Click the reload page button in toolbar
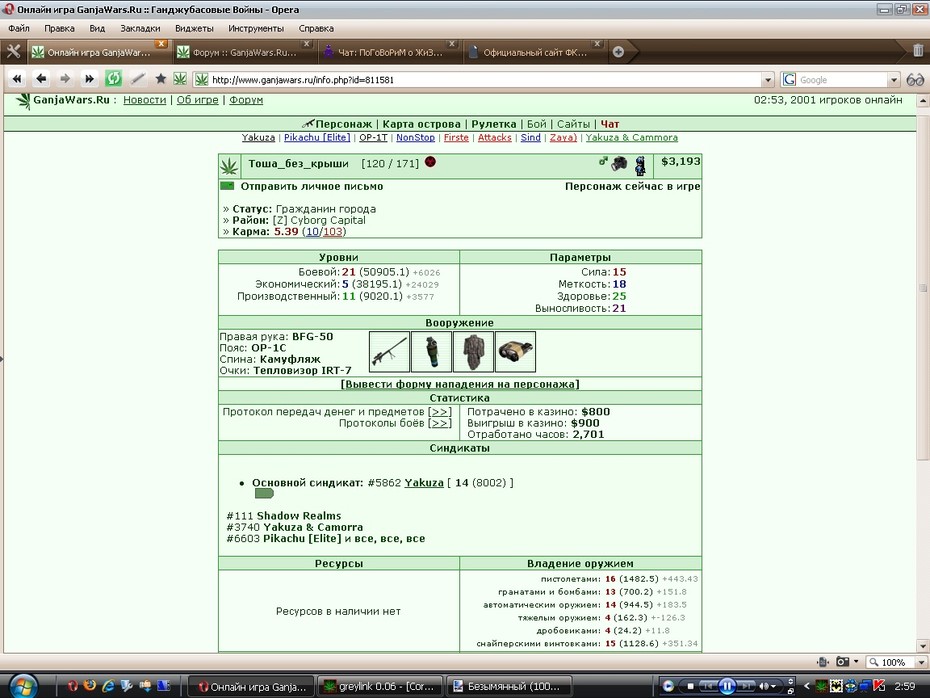This screenshot has width=930, height=698. pos(113,78)
